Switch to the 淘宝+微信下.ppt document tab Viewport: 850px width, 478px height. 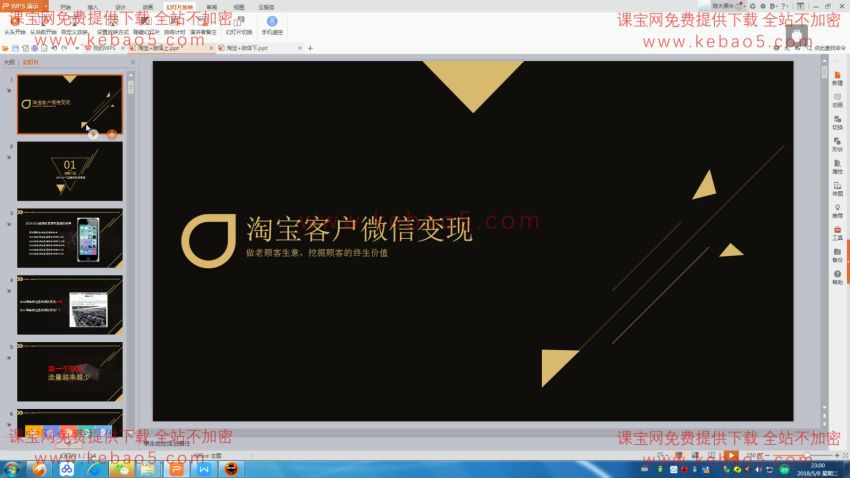coord(247,48)
